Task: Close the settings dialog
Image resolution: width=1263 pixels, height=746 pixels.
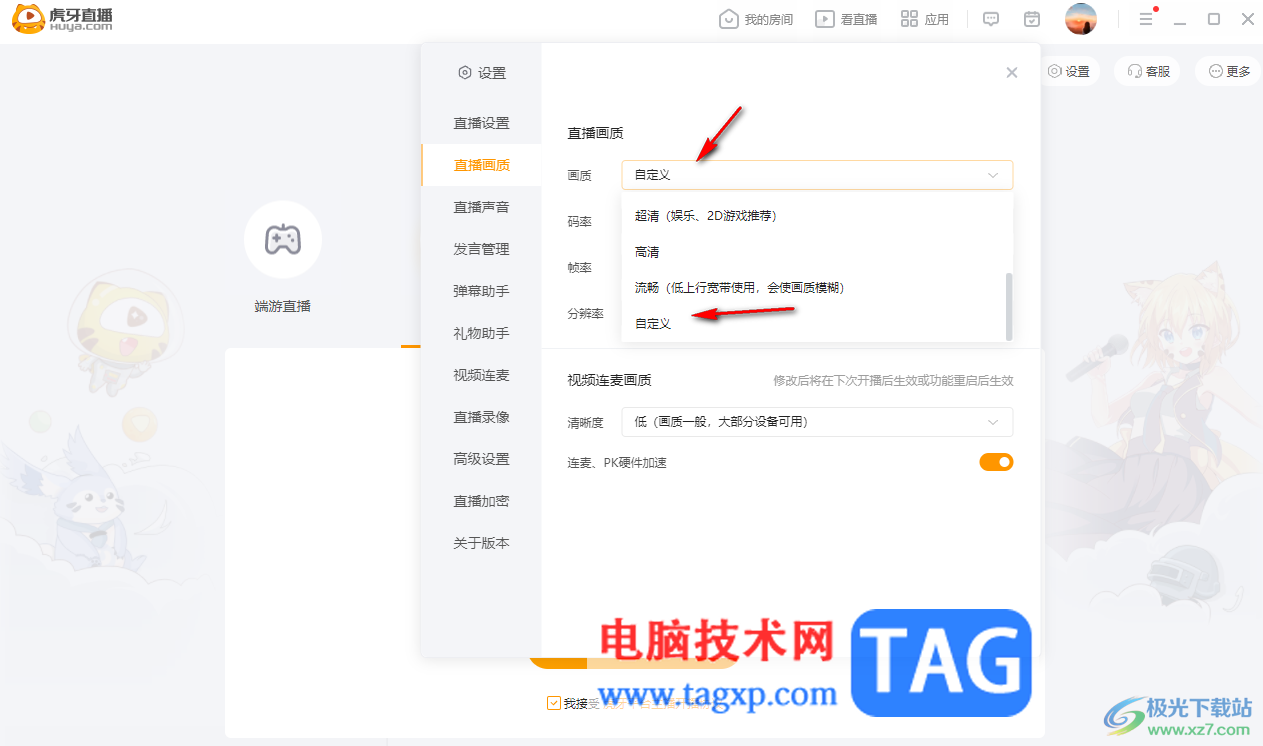Action: (x=1012, y=72)
